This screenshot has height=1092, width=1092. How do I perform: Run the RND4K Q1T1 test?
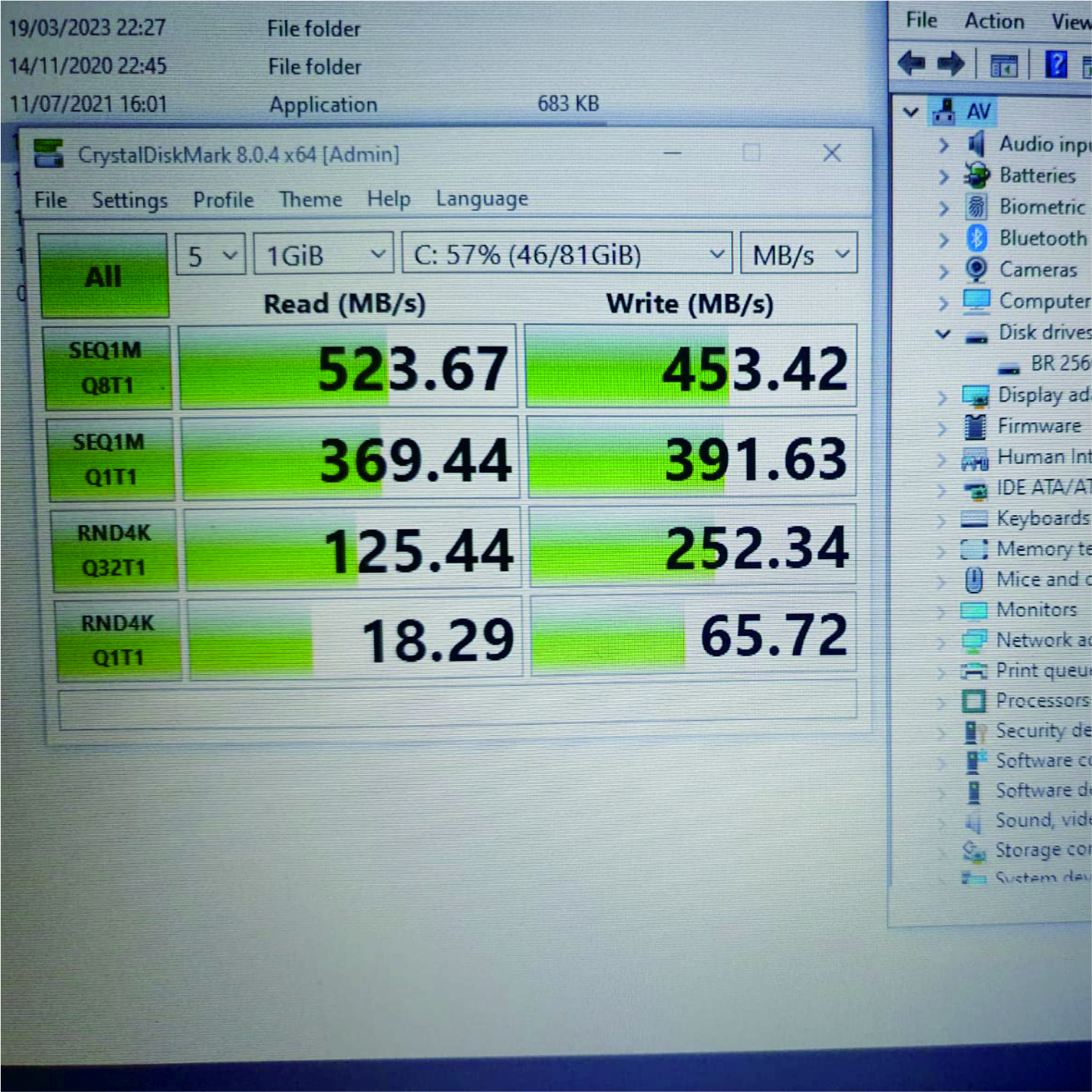point(118,640)
